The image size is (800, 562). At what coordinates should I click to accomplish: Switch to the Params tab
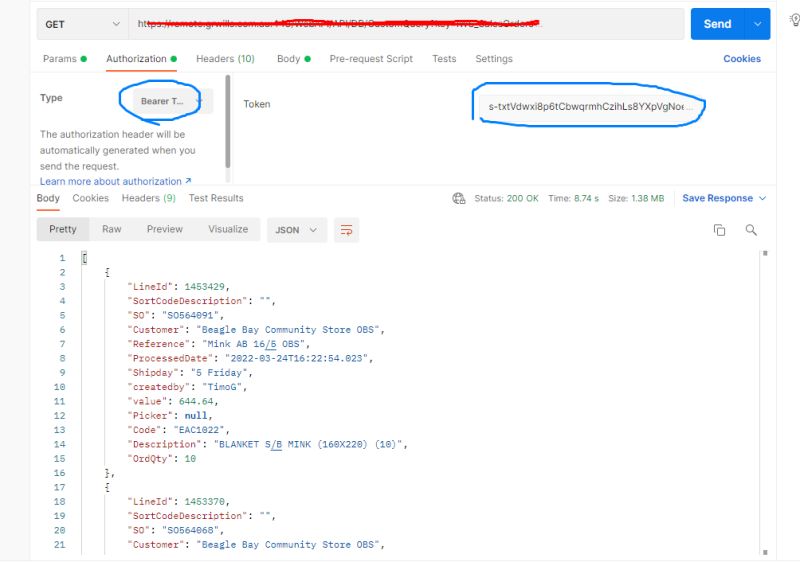coord(65,59)
